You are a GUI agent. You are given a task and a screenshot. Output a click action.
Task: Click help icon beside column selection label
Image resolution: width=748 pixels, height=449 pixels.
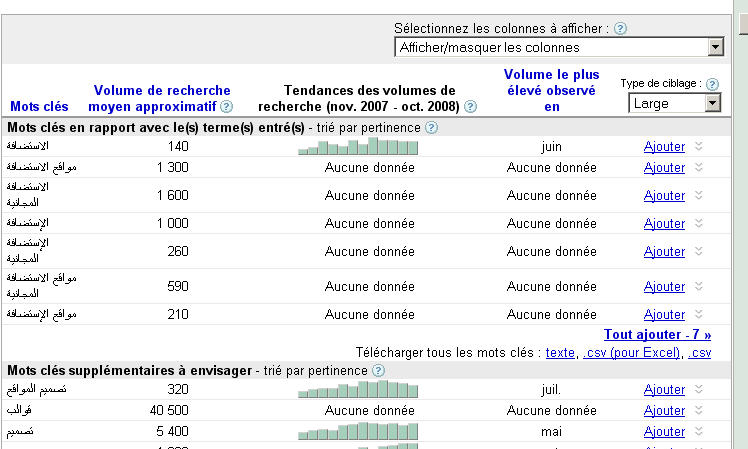pyautogui.click(x=620, y=29)
